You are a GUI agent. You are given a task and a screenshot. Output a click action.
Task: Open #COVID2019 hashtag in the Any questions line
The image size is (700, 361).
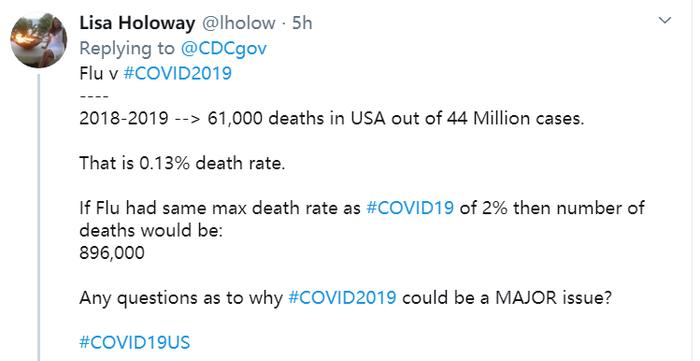point(342,298)
